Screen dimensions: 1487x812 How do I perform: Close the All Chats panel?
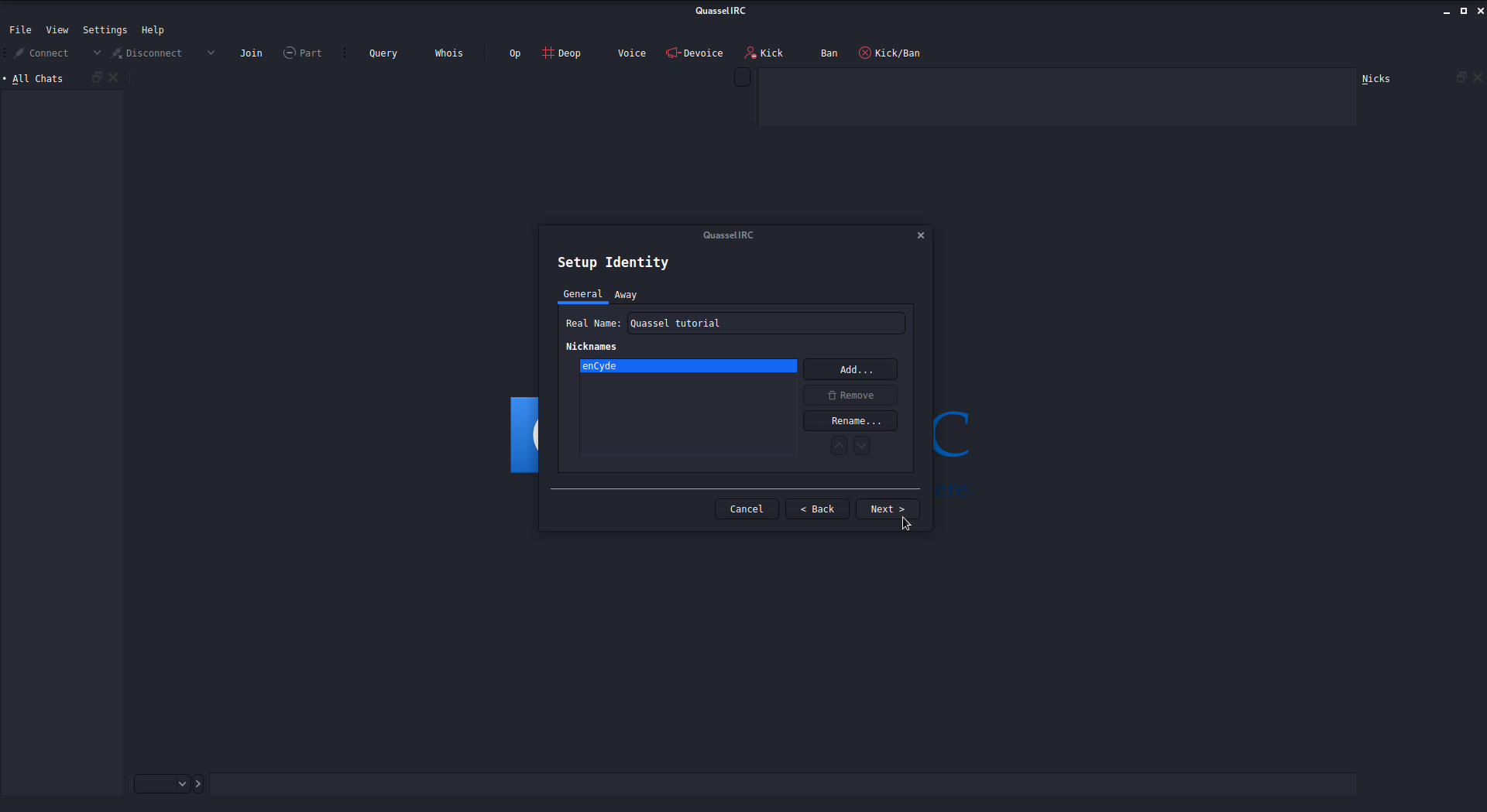point(113,77)
